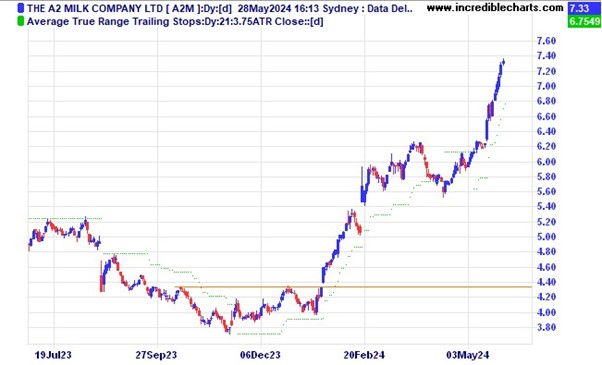Click the 6.60 price axis label
The width and height of the screenshot is (602, 365).
point(546,117)
